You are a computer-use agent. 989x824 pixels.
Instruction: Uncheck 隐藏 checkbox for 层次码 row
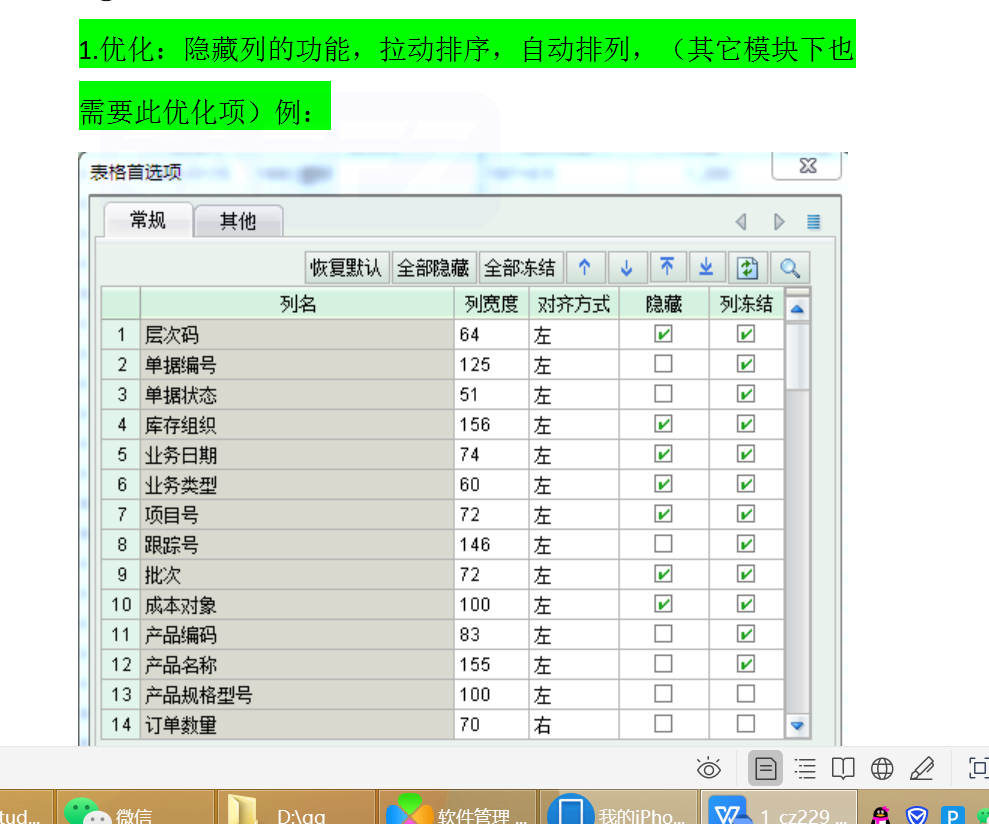pyautogui.click(x=663, y=334)
